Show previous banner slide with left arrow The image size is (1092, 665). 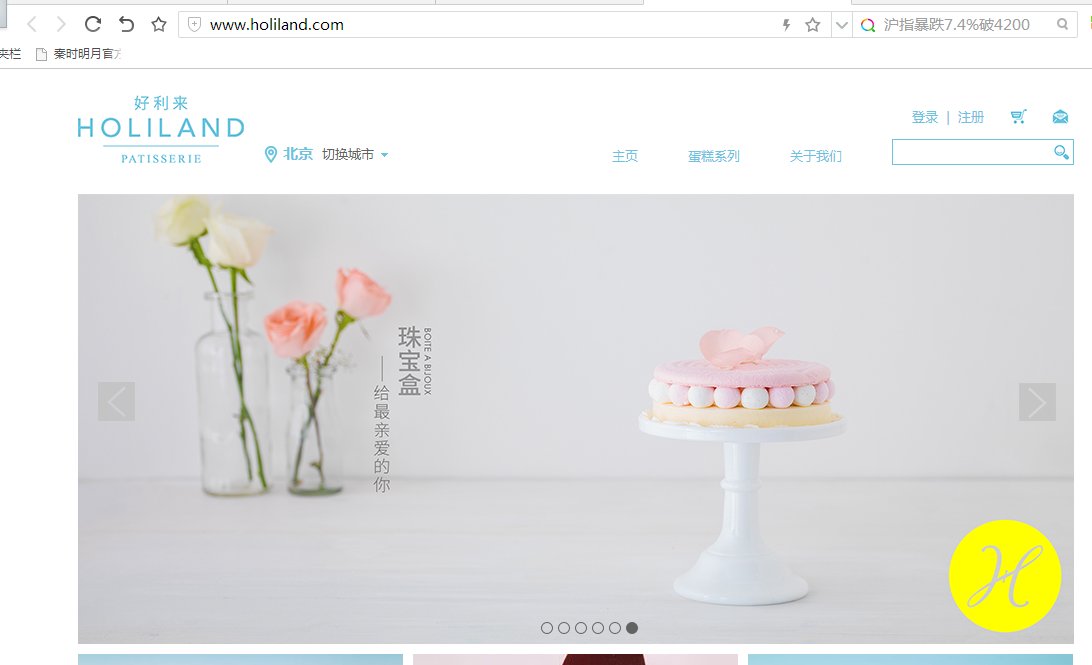point(116,402)
